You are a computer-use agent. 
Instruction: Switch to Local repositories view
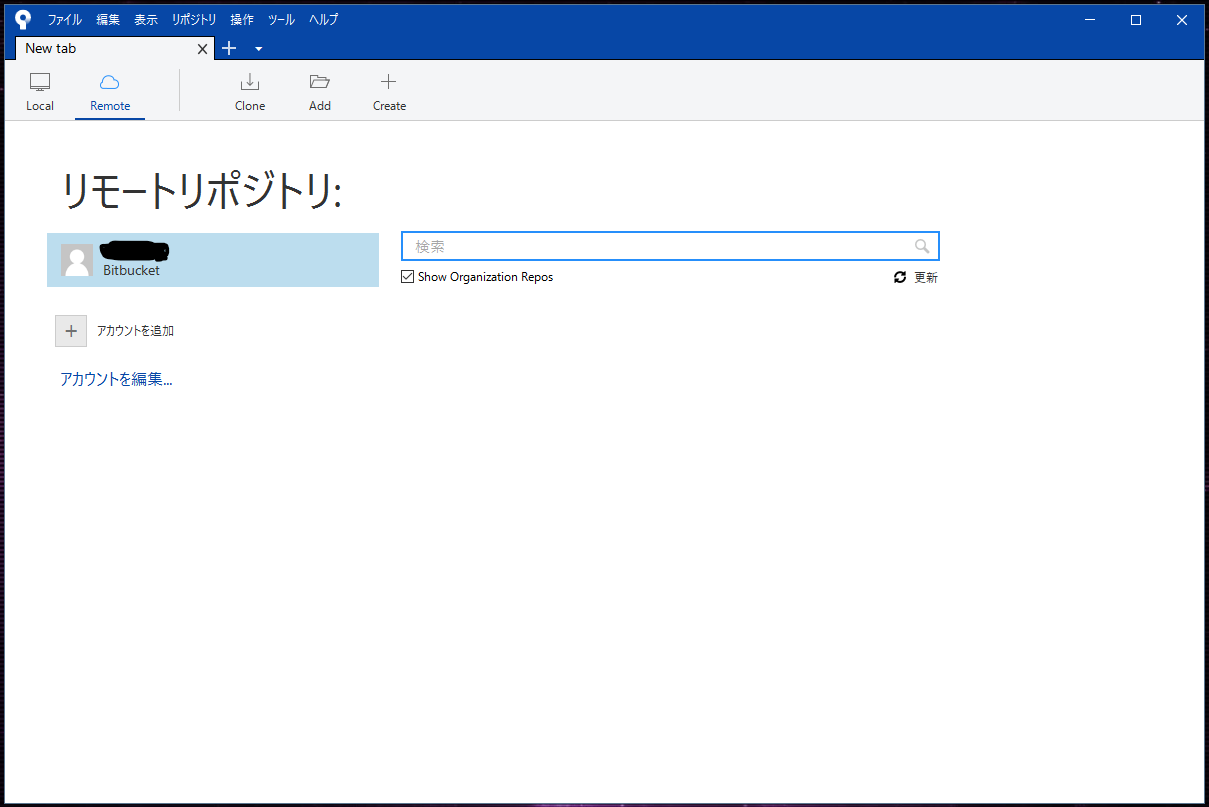(40, 92)
